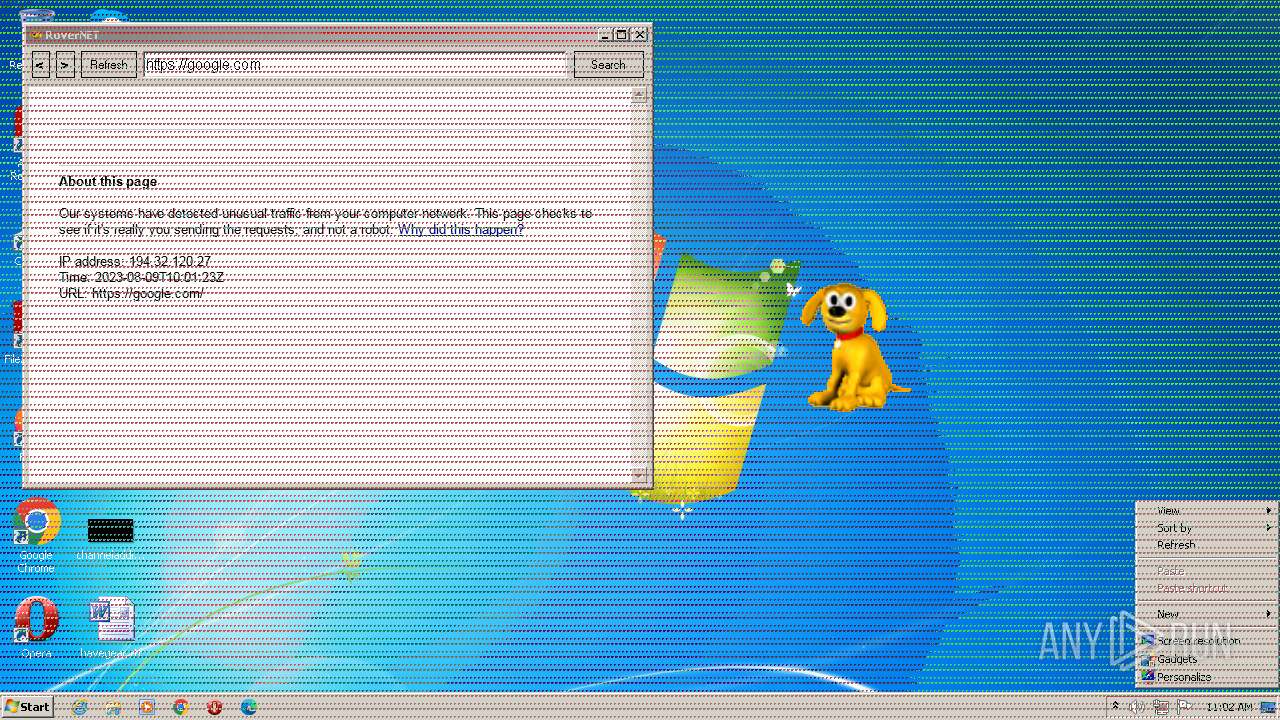This screenshot has width=1280, height=720.
Task: Click the 11:02 AM clock in the tray
Action: [x=1229, y=707]
